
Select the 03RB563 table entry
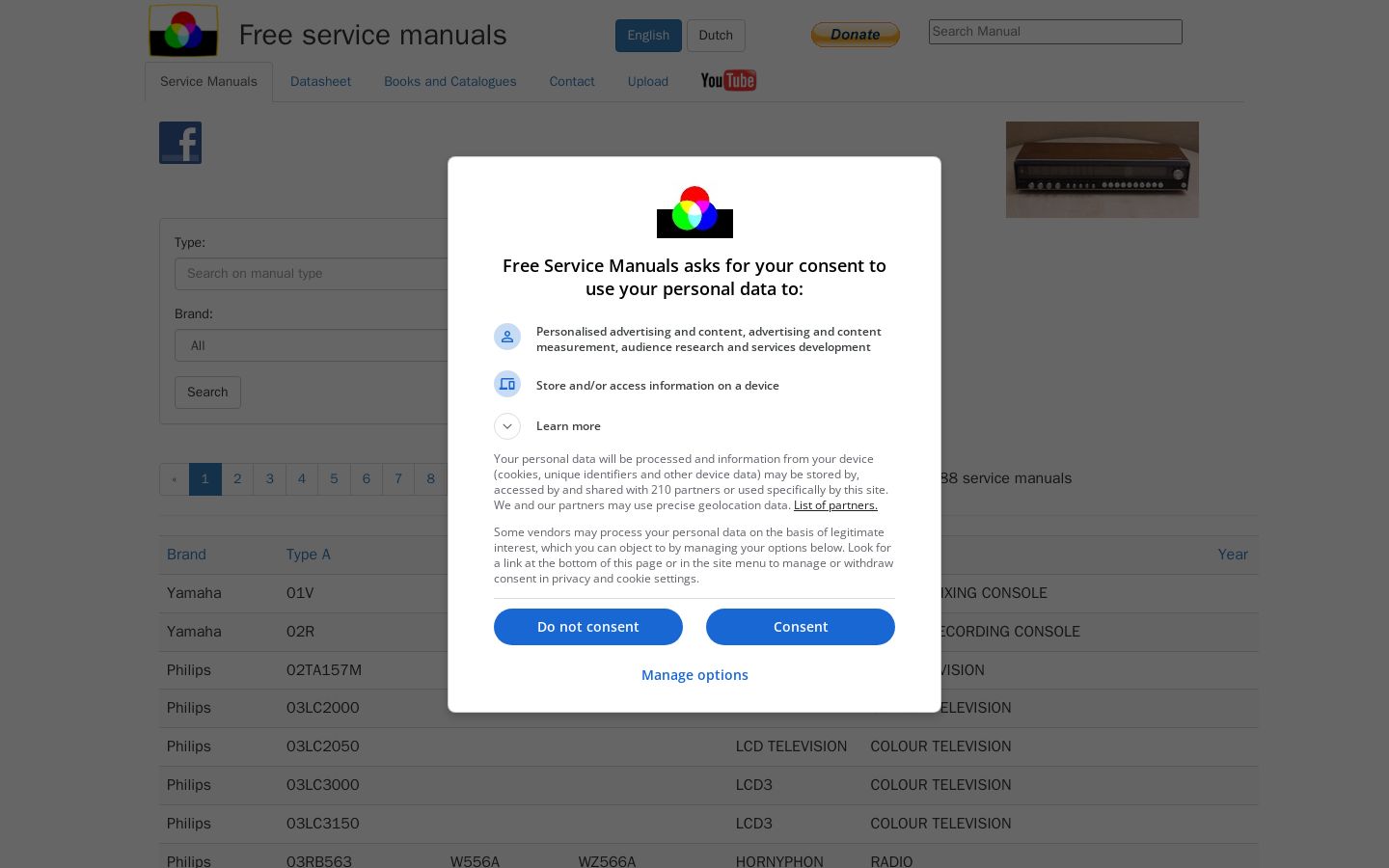(x=319, y=861)
